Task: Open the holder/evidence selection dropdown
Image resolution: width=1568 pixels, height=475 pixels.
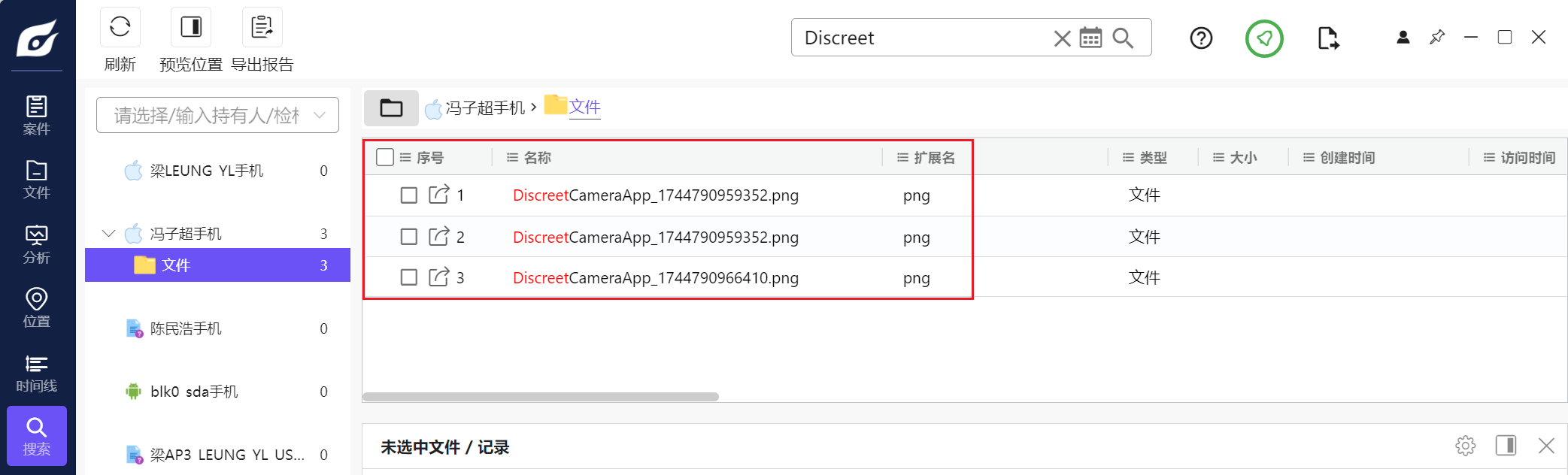Action: [217, 115]
